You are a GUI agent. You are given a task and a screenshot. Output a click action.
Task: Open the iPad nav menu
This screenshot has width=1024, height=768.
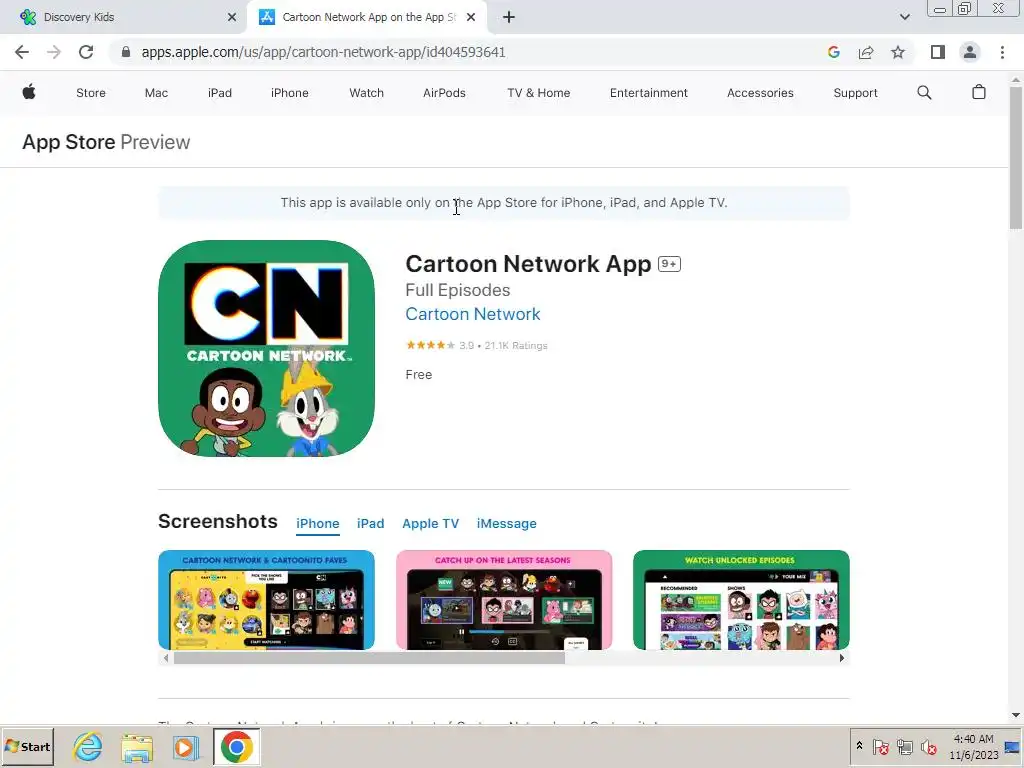[219, 93]
